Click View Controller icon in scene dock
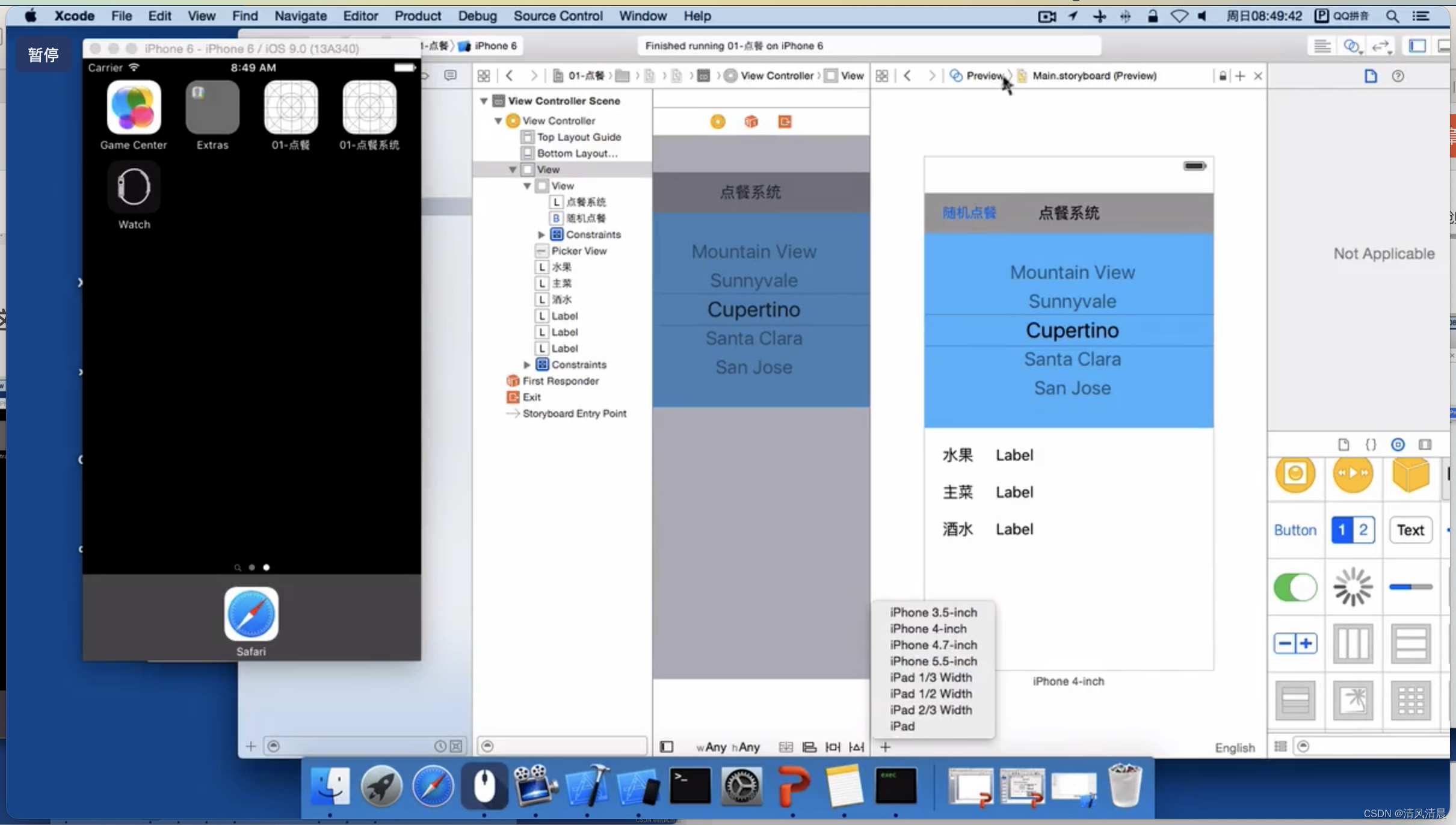The height and width of the screenshot is (825, 1456). click(x=718, y=122)
